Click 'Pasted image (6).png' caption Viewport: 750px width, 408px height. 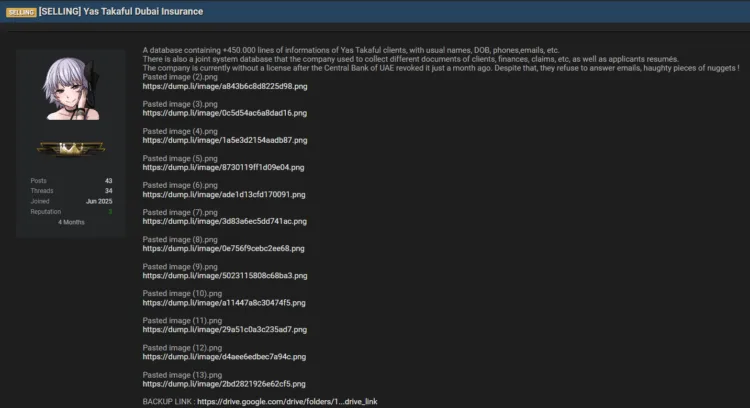(180, 186)
